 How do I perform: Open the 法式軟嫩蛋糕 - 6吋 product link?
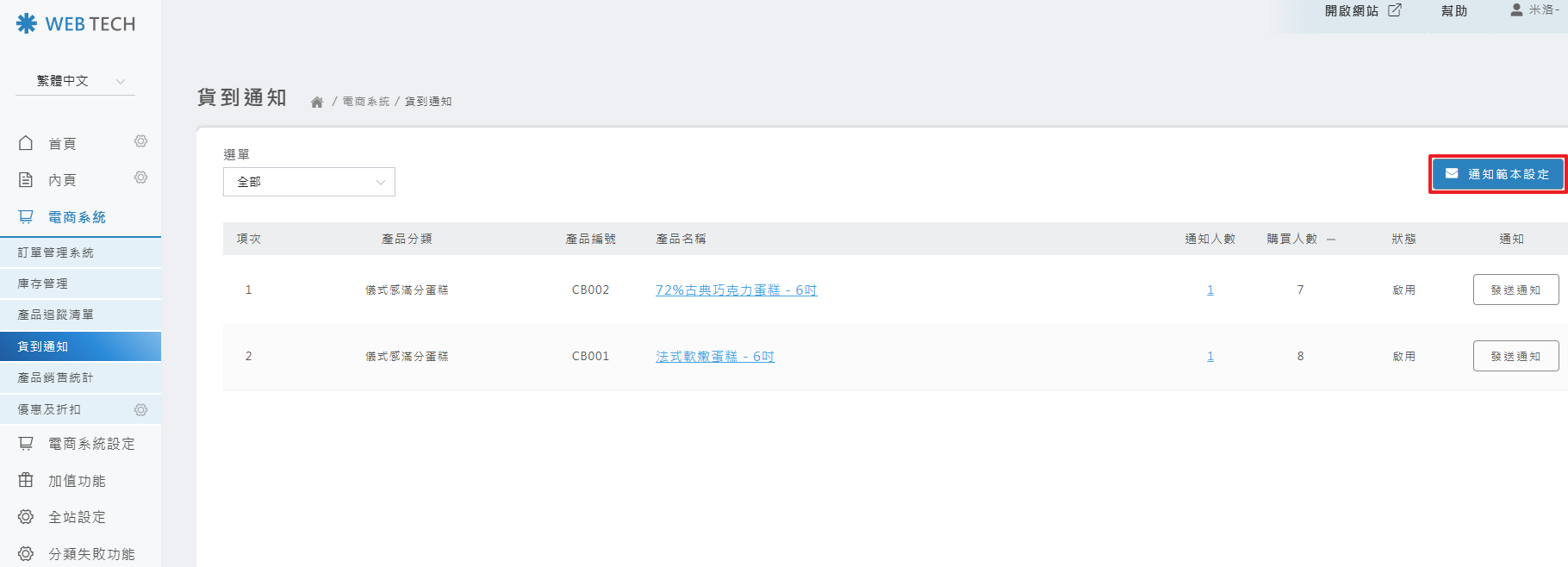tap(714, 357)
